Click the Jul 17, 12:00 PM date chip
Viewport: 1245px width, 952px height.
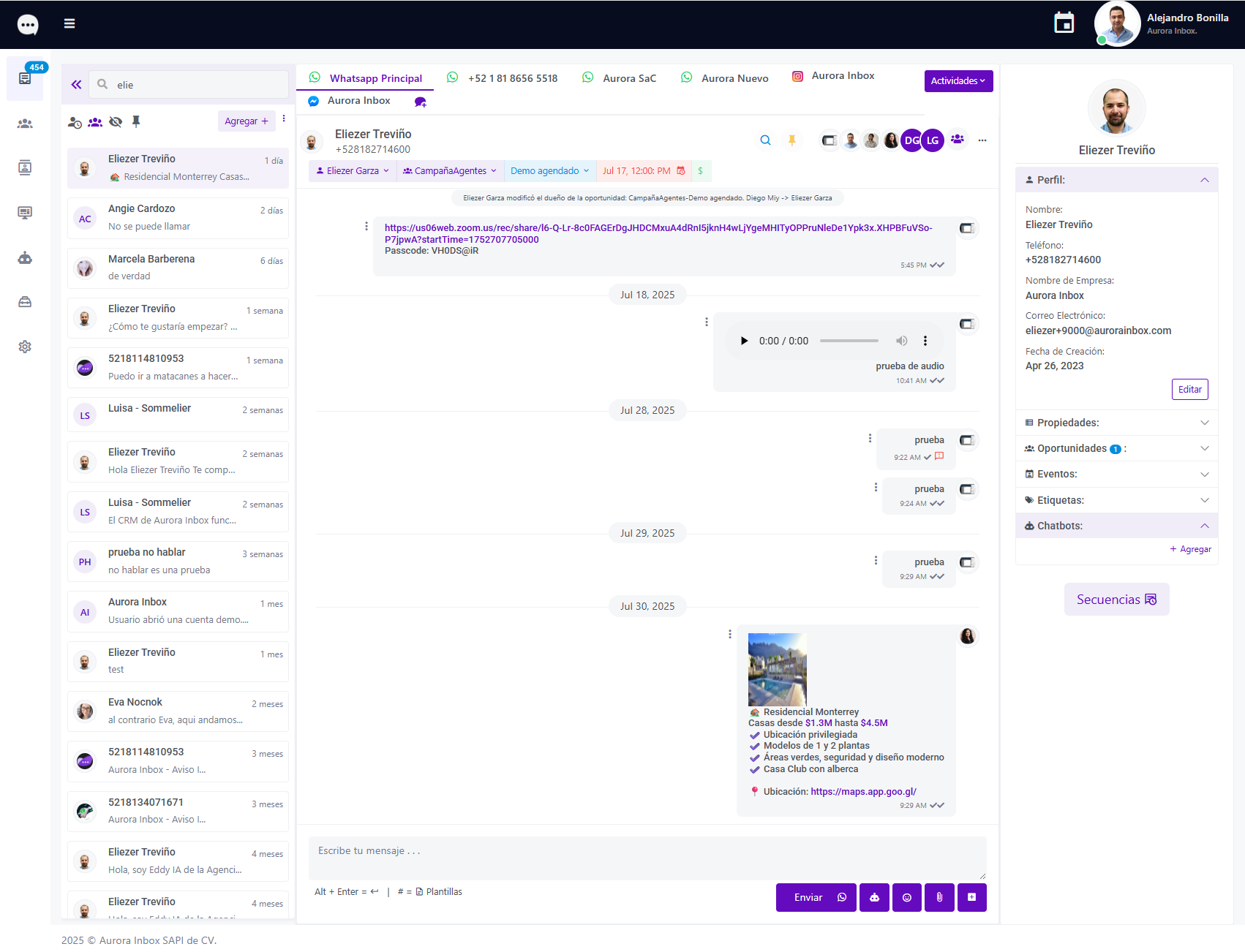tap(644, 171)
